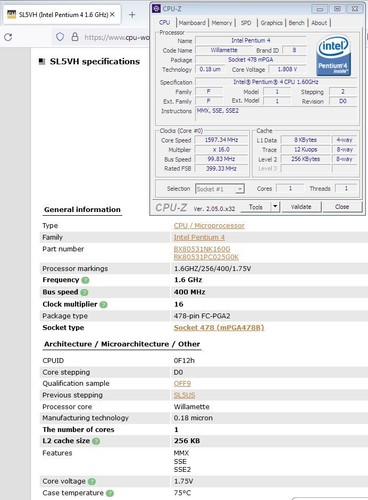This screenshot has height=500, width=368.
Task: Click the help icon beside Core voltage
Action: pyautogui.click(x=92, y=482)
